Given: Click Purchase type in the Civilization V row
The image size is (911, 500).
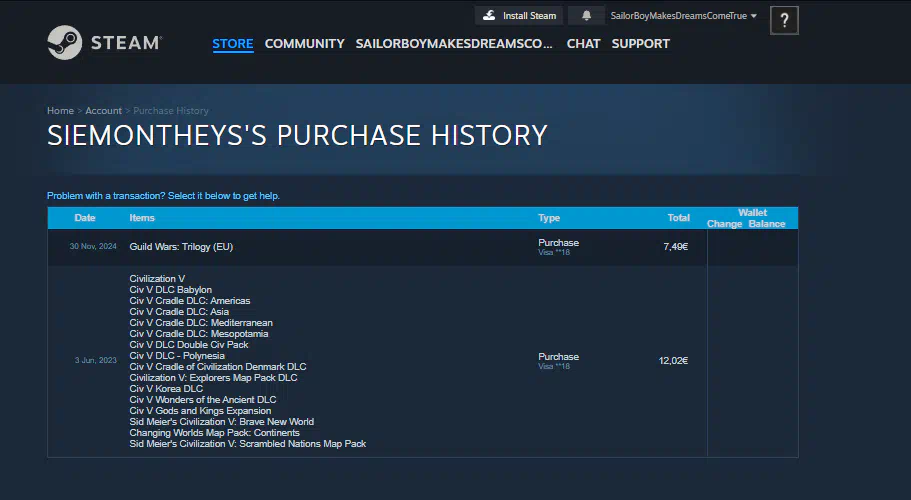Looking at the screenshot, I should [x=558, y=357].
